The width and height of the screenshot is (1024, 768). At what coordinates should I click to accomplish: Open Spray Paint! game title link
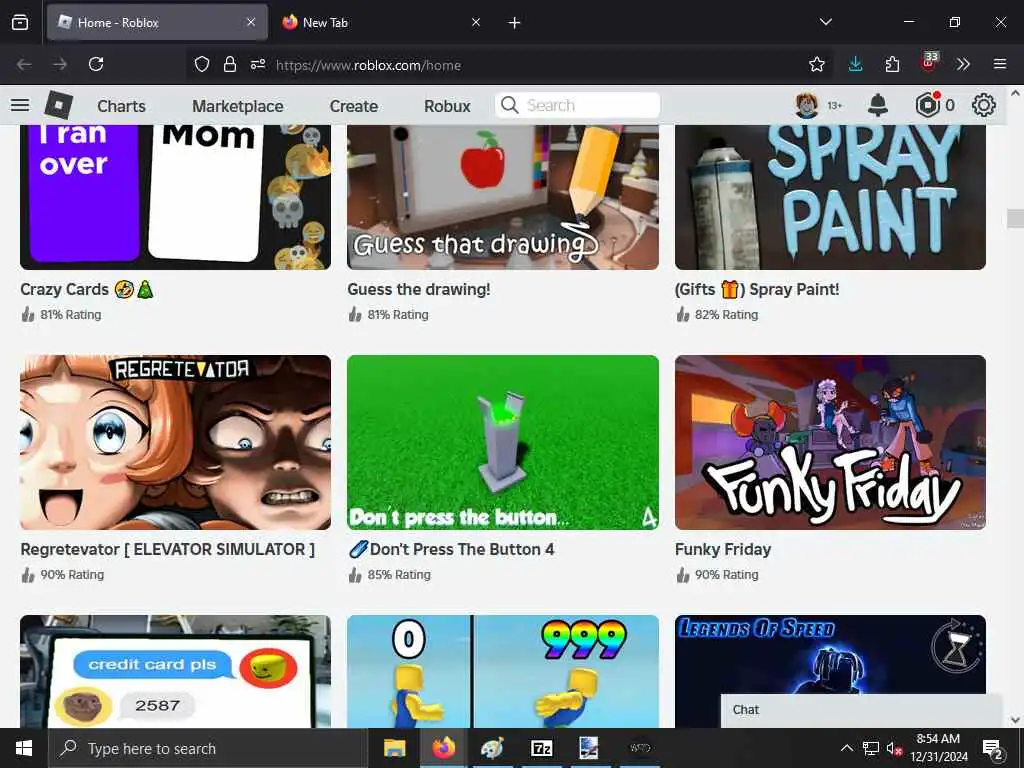757,289
